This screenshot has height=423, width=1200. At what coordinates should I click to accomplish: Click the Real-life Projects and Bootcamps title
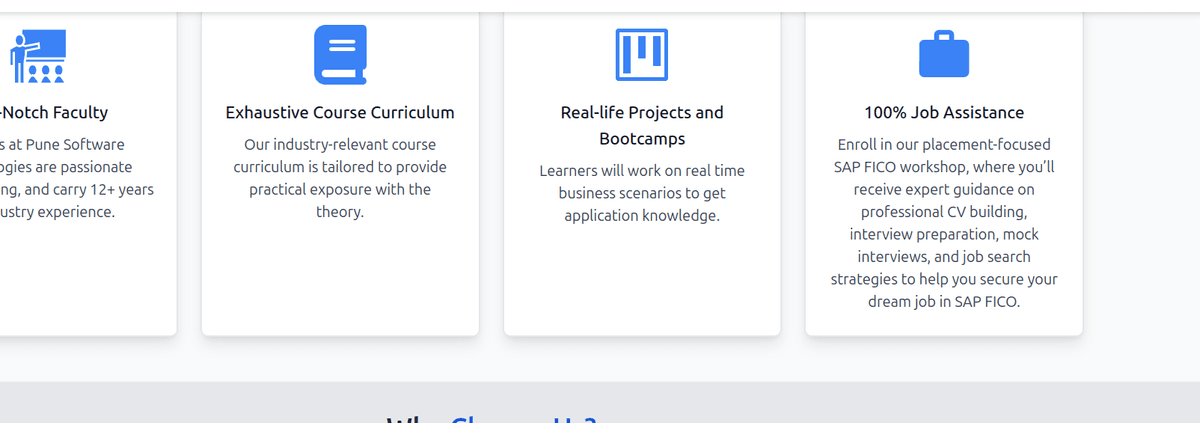[642, 125]
